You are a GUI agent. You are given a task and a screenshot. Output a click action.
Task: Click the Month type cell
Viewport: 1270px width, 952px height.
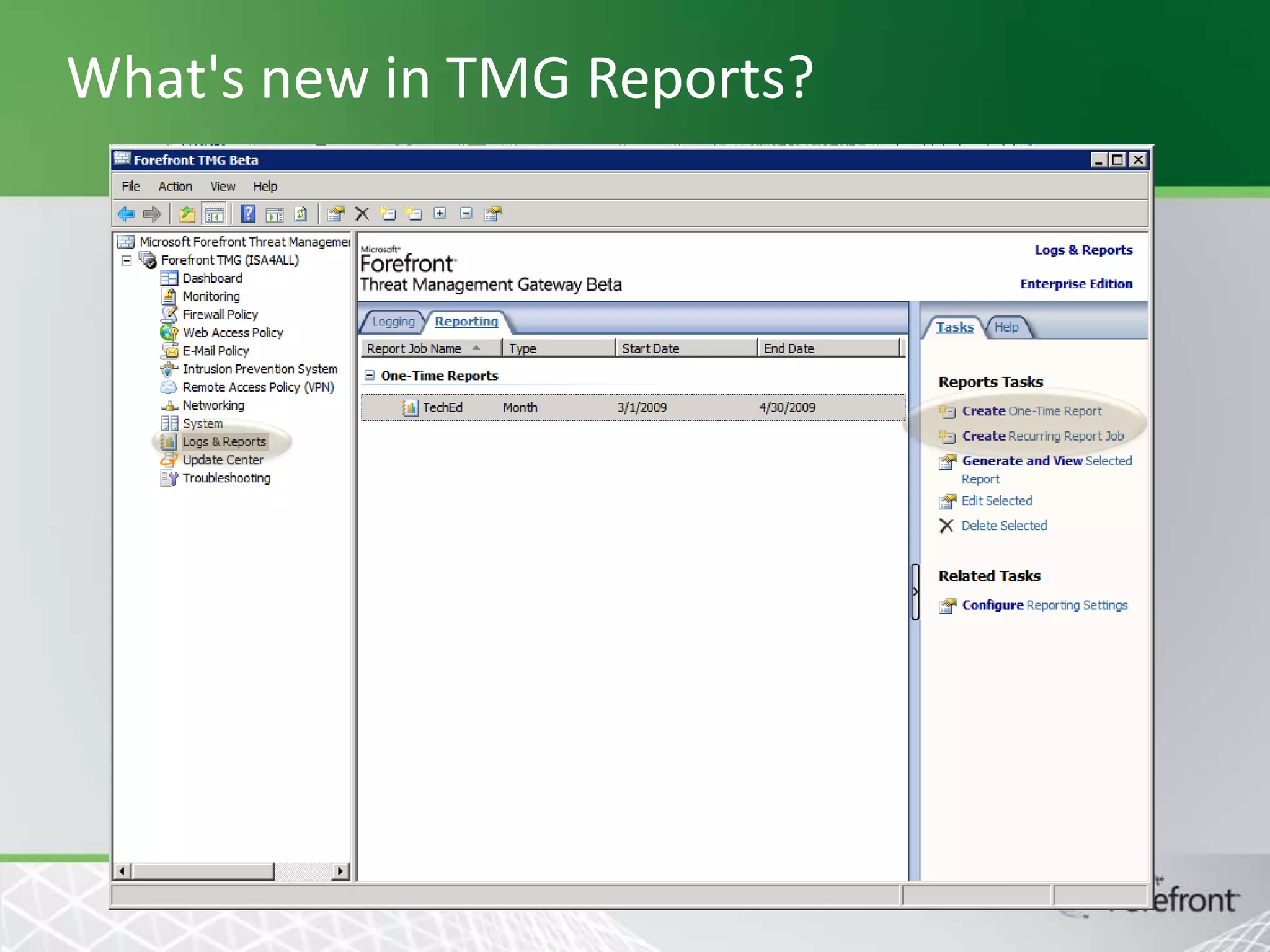520,408
